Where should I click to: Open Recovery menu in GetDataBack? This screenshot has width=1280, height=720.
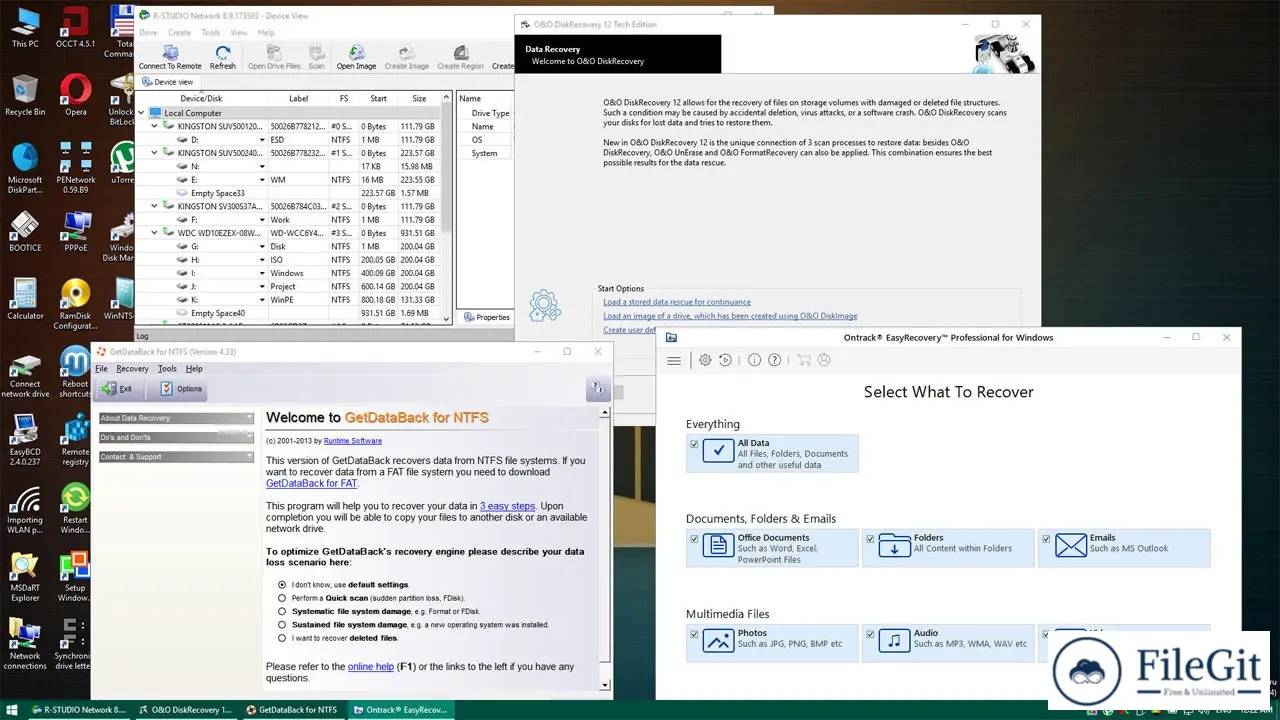click(132, 369)
